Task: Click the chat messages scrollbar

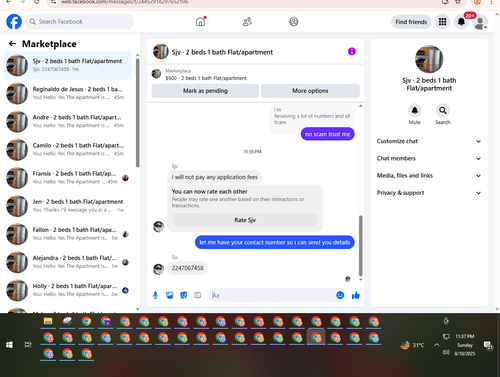Action: coord(360,246)
